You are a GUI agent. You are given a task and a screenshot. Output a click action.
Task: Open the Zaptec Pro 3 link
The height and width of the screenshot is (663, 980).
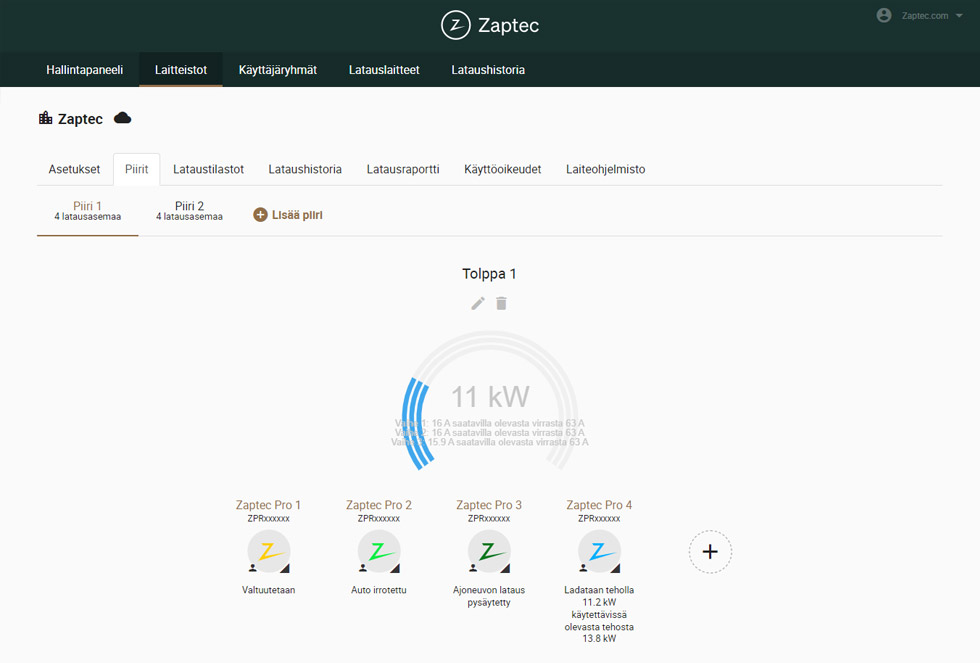(489, 505)
